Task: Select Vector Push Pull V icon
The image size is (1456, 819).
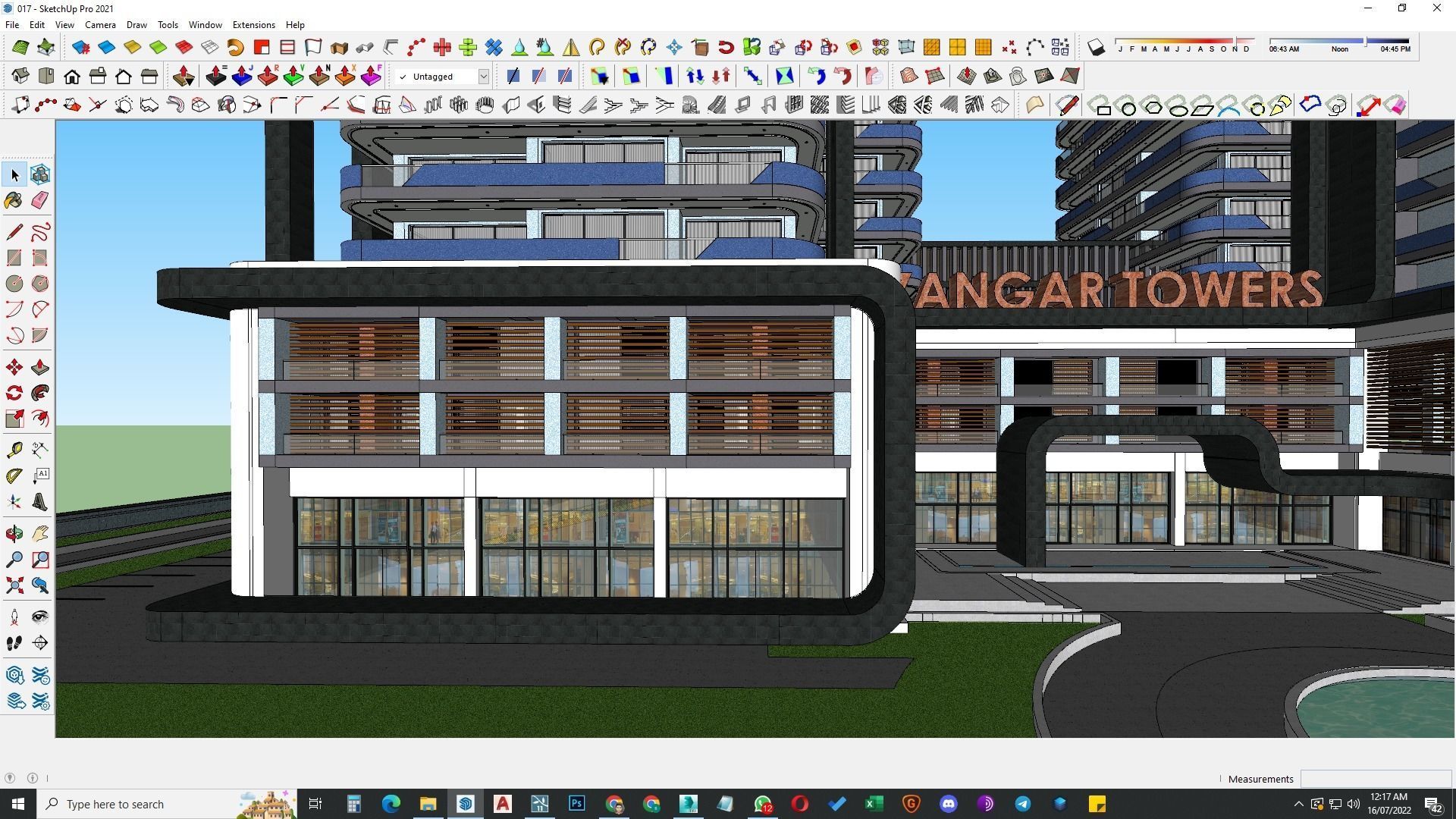Action: point(293,76)
